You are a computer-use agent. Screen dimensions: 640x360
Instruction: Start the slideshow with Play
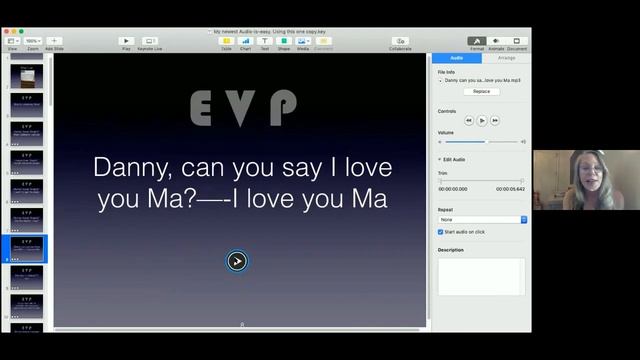click(126, 41)
